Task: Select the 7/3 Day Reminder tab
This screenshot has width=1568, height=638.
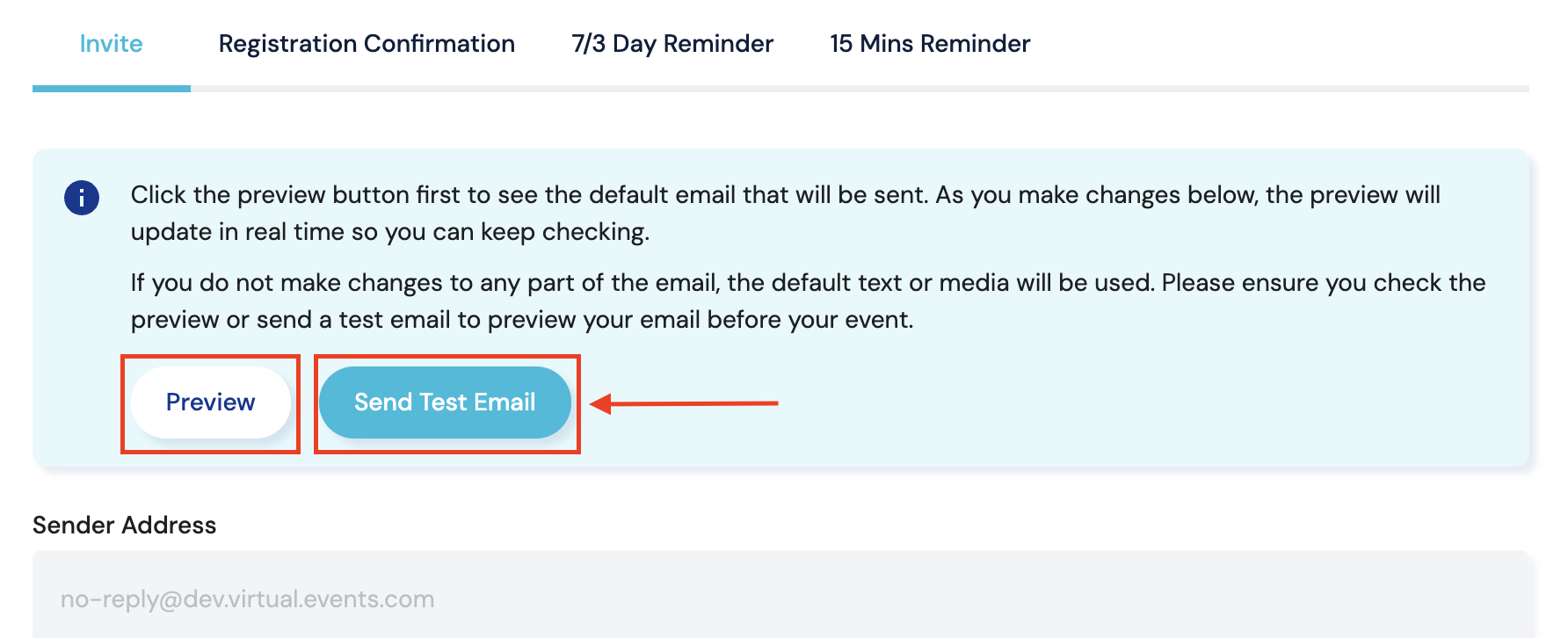Action: pos(672,44)
